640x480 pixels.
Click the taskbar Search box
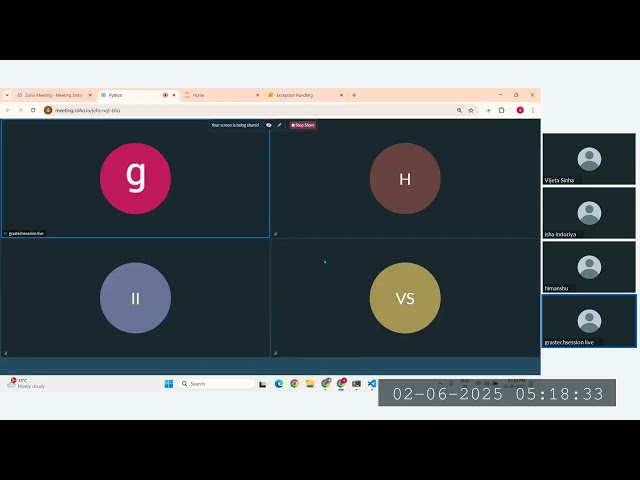point(216,384)
